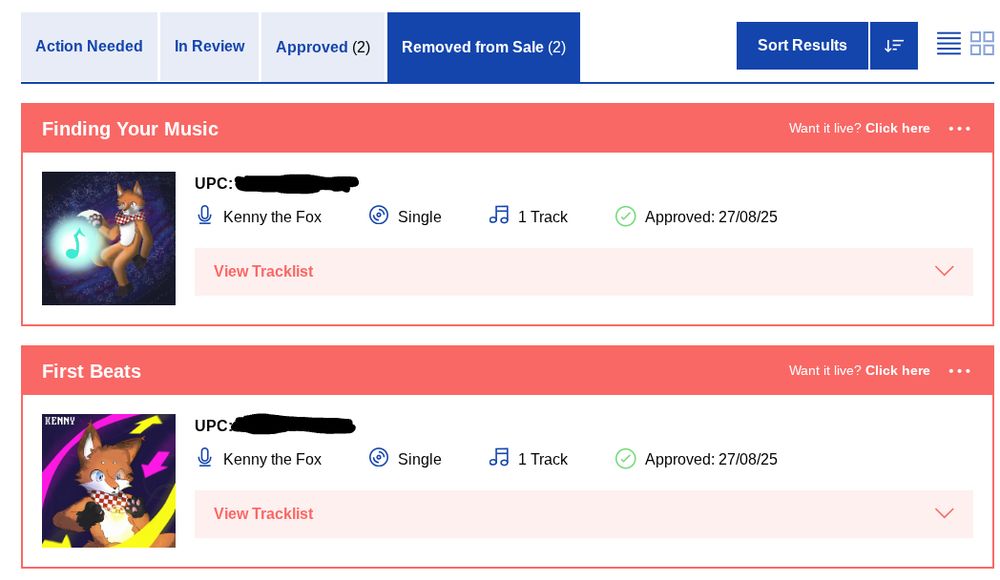Click the microphone icon beside Kenny the Fox in First Beats
Screen dimensions: 1000x580
pos(205,459)
